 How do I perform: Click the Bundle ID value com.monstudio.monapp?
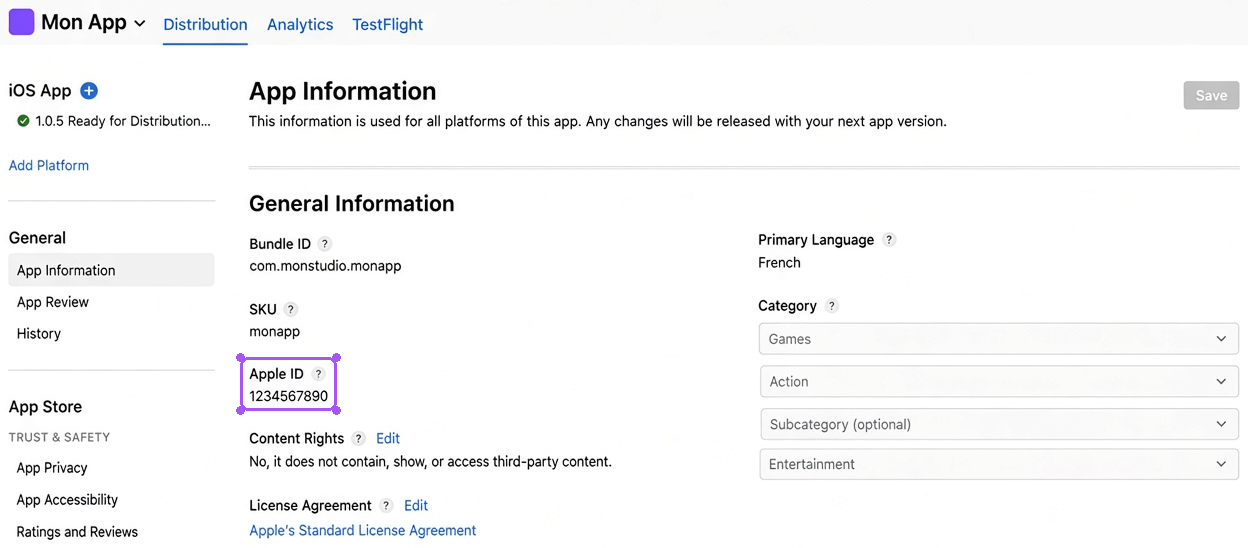point(325,266)
